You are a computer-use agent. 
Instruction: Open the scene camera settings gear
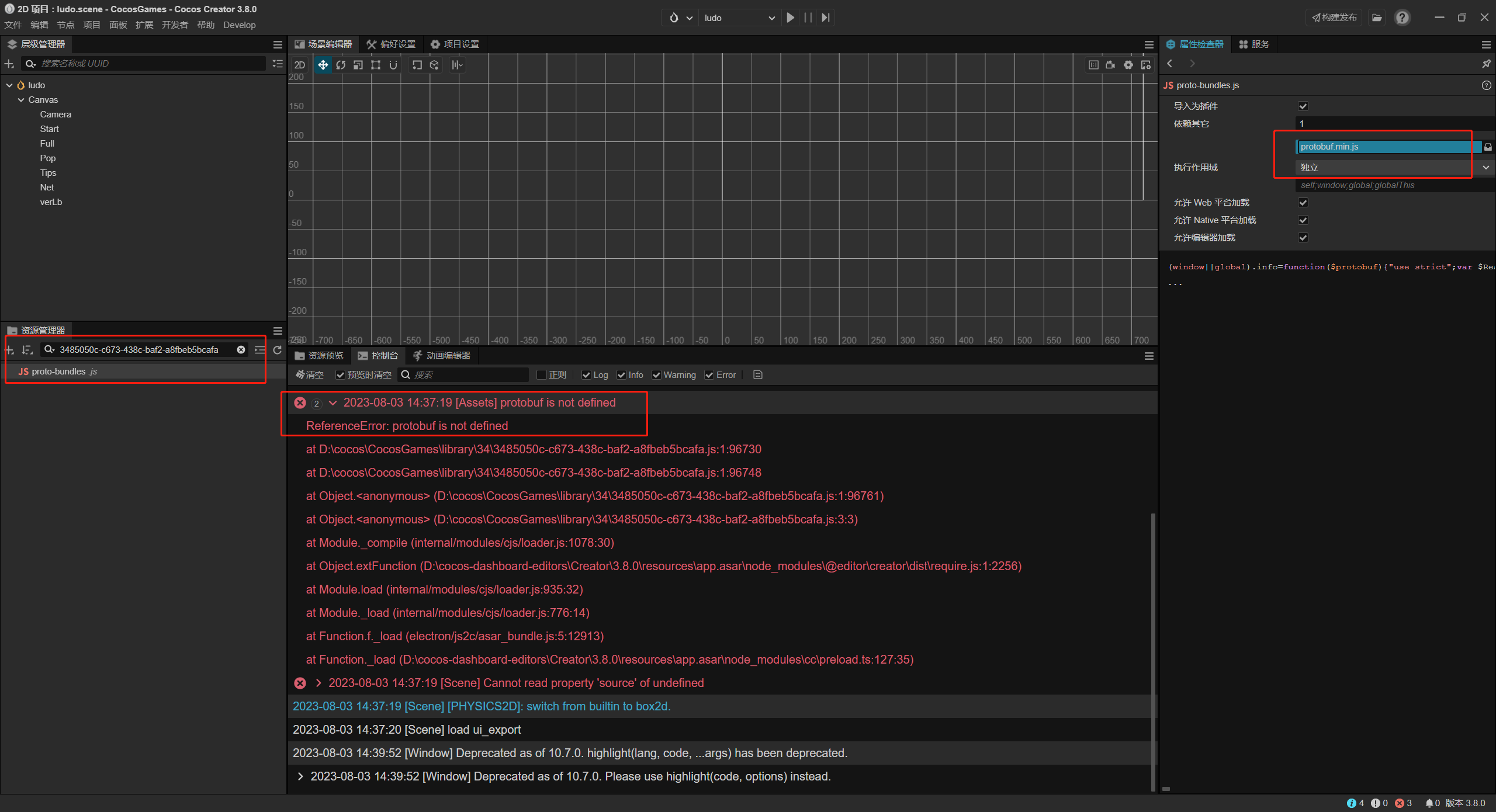(x=1128, y=65)
